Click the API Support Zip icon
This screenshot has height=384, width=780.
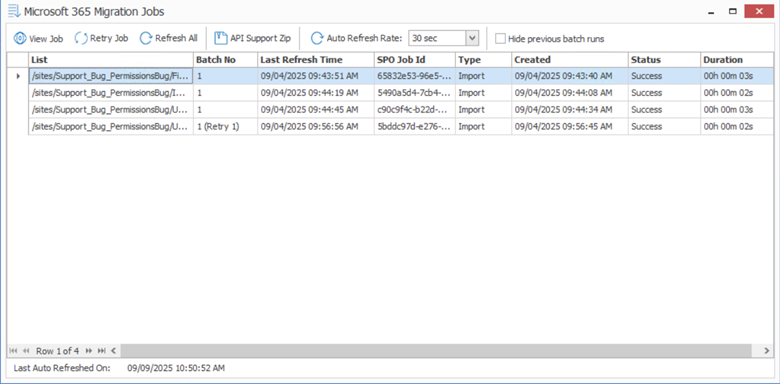click(x=220, y=38)
